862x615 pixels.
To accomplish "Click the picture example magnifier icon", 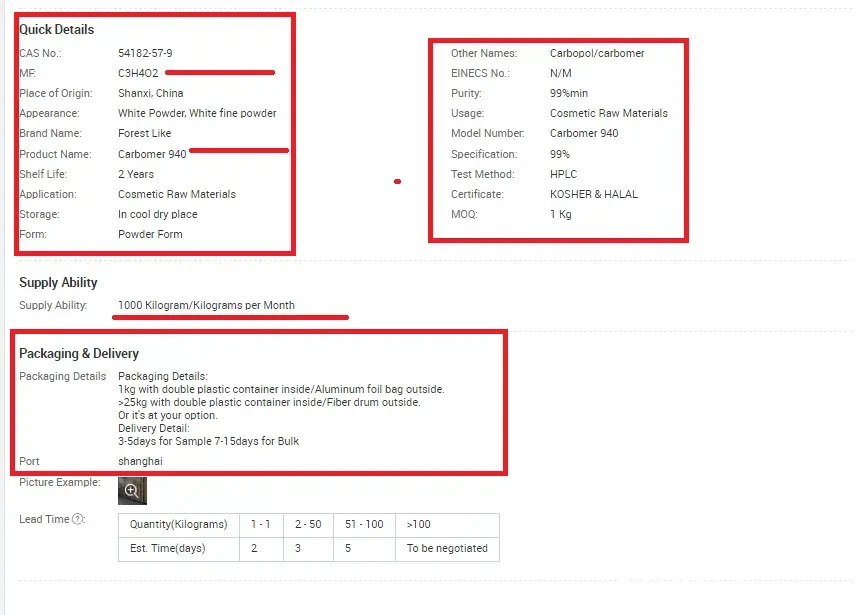I will (x=132, y=490).
